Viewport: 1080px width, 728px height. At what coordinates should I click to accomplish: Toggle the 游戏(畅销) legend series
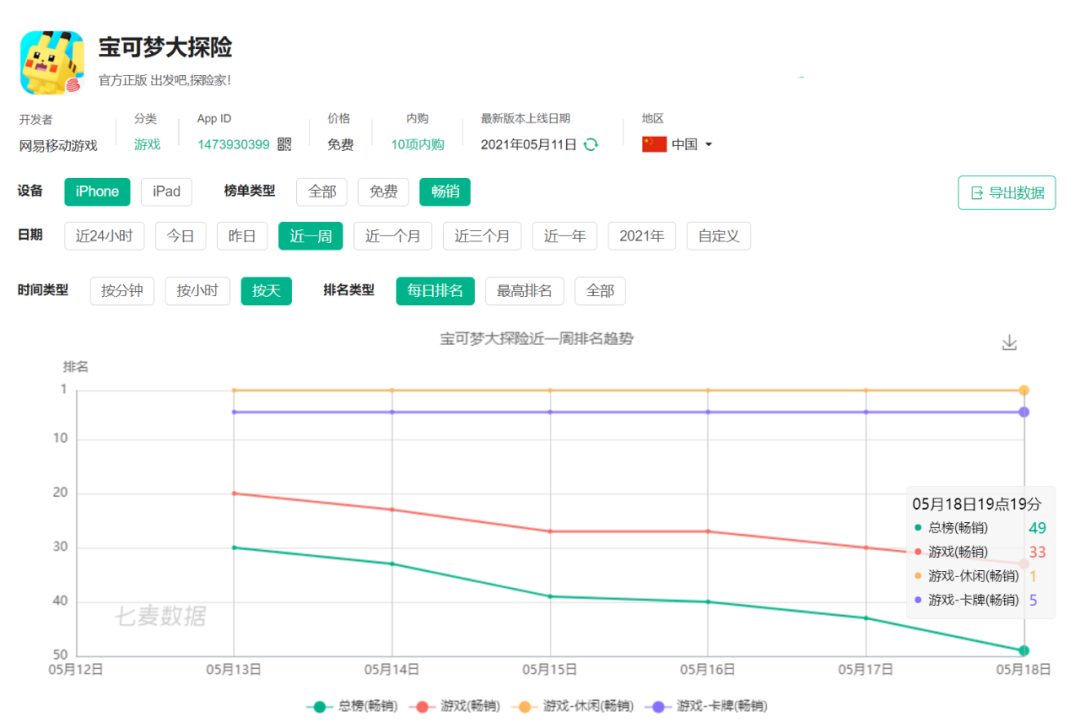click(455, 706)
